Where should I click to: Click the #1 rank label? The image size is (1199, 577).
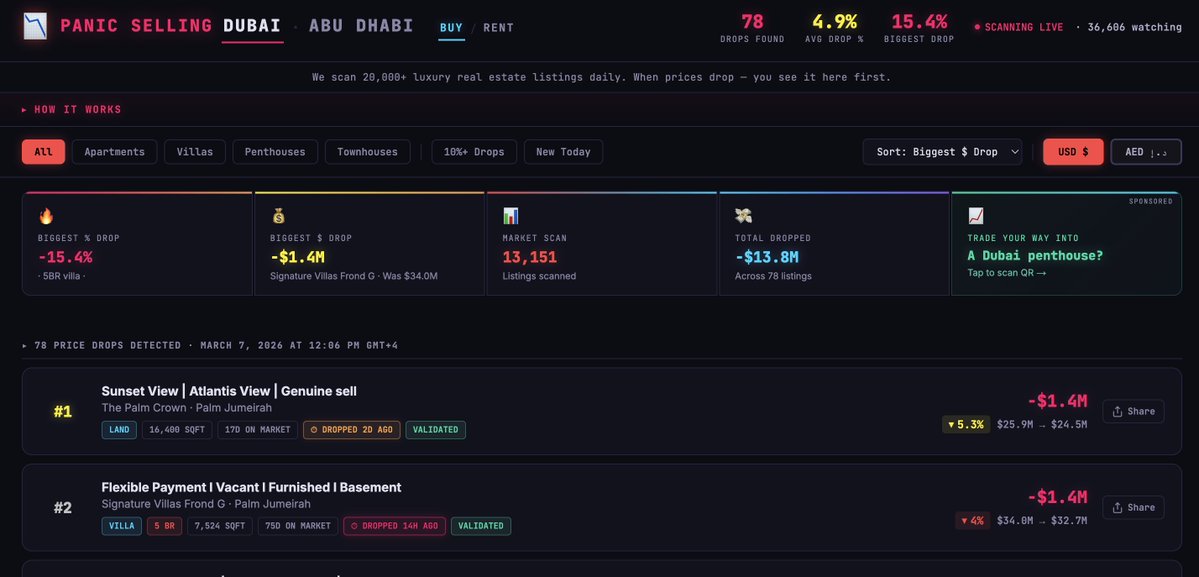63,411
